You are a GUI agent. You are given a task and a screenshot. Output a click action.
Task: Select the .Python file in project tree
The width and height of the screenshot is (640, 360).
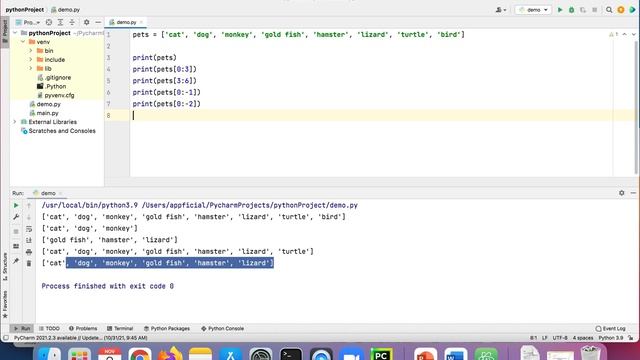tap(51, 87)
